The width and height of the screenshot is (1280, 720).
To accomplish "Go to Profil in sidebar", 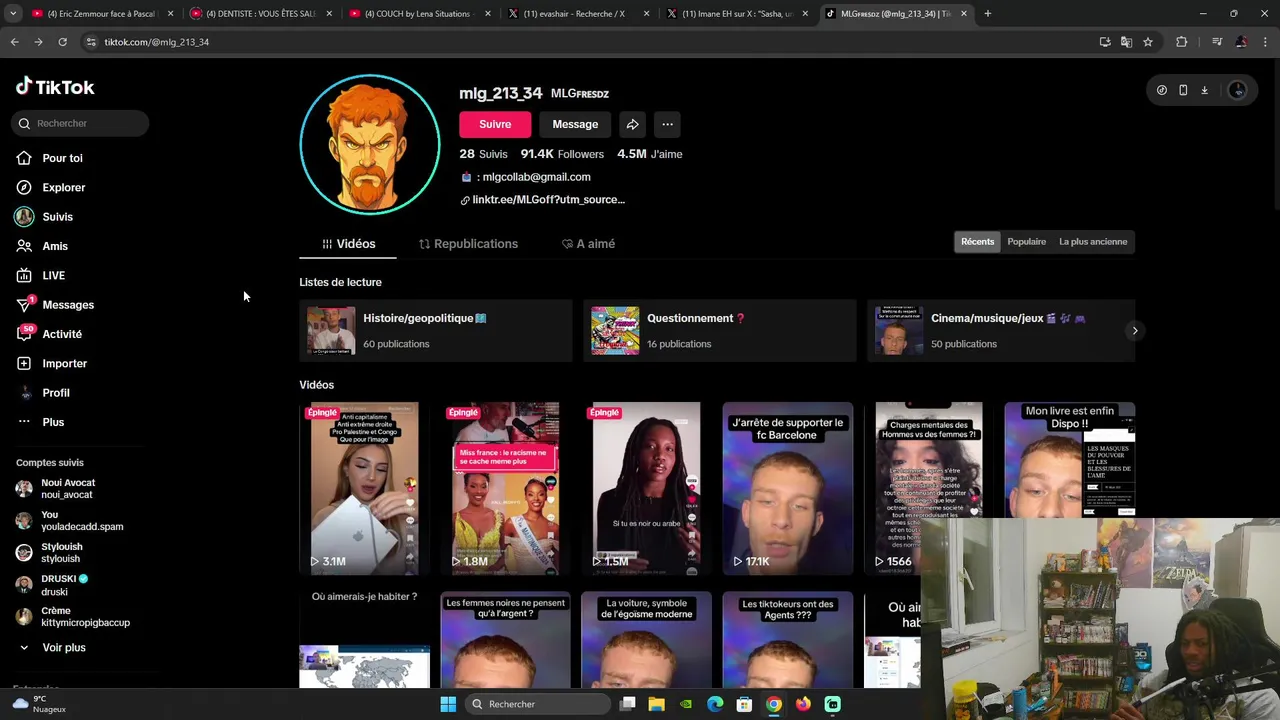I will click(x=56, y=393).
